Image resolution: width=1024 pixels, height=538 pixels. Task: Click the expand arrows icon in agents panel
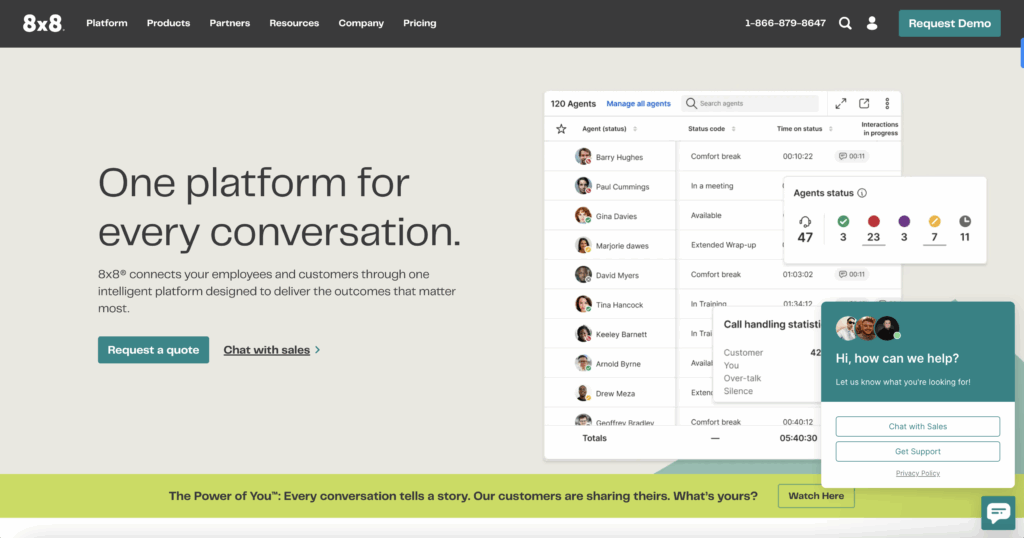[841, 103]
